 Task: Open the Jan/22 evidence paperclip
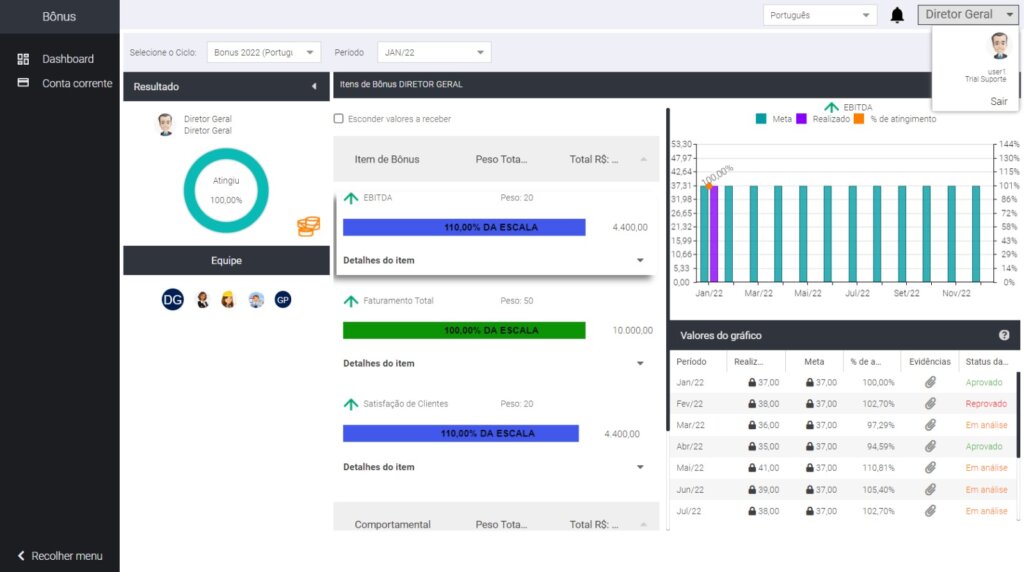point(930,382)
